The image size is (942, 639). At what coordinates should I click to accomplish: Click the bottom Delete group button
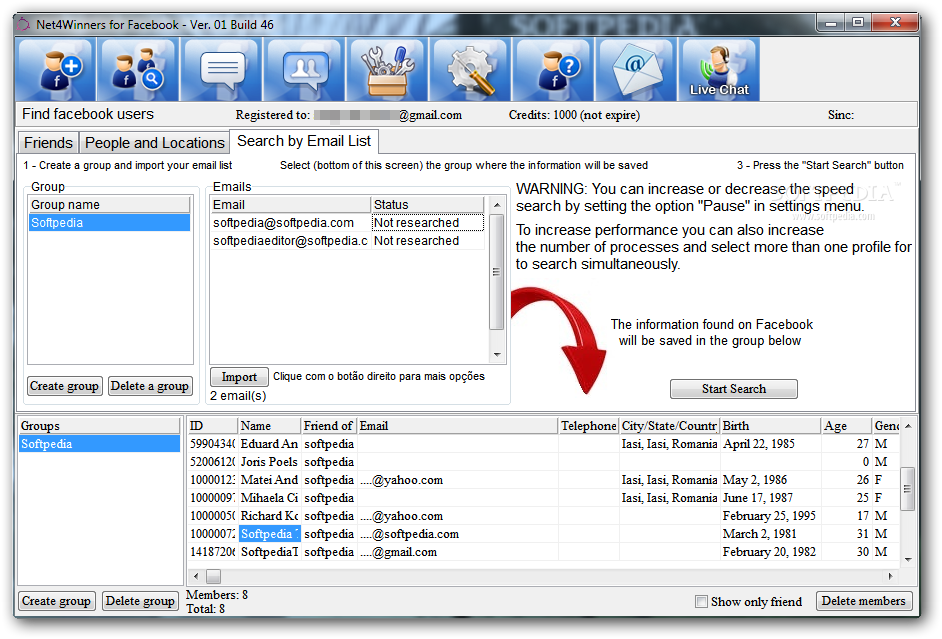click(140, 601)
